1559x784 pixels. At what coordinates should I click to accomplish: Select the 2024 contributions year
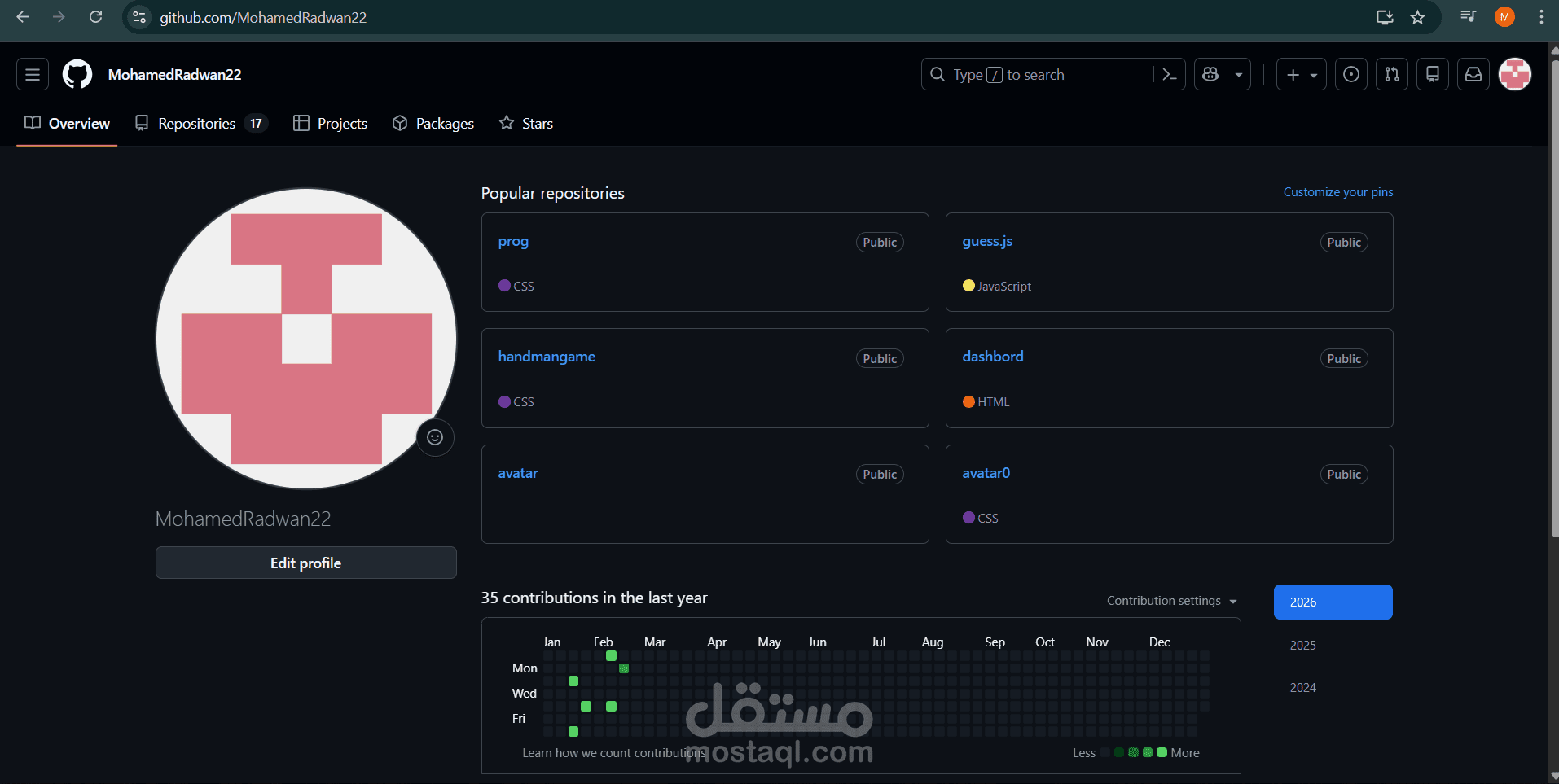1304,687
